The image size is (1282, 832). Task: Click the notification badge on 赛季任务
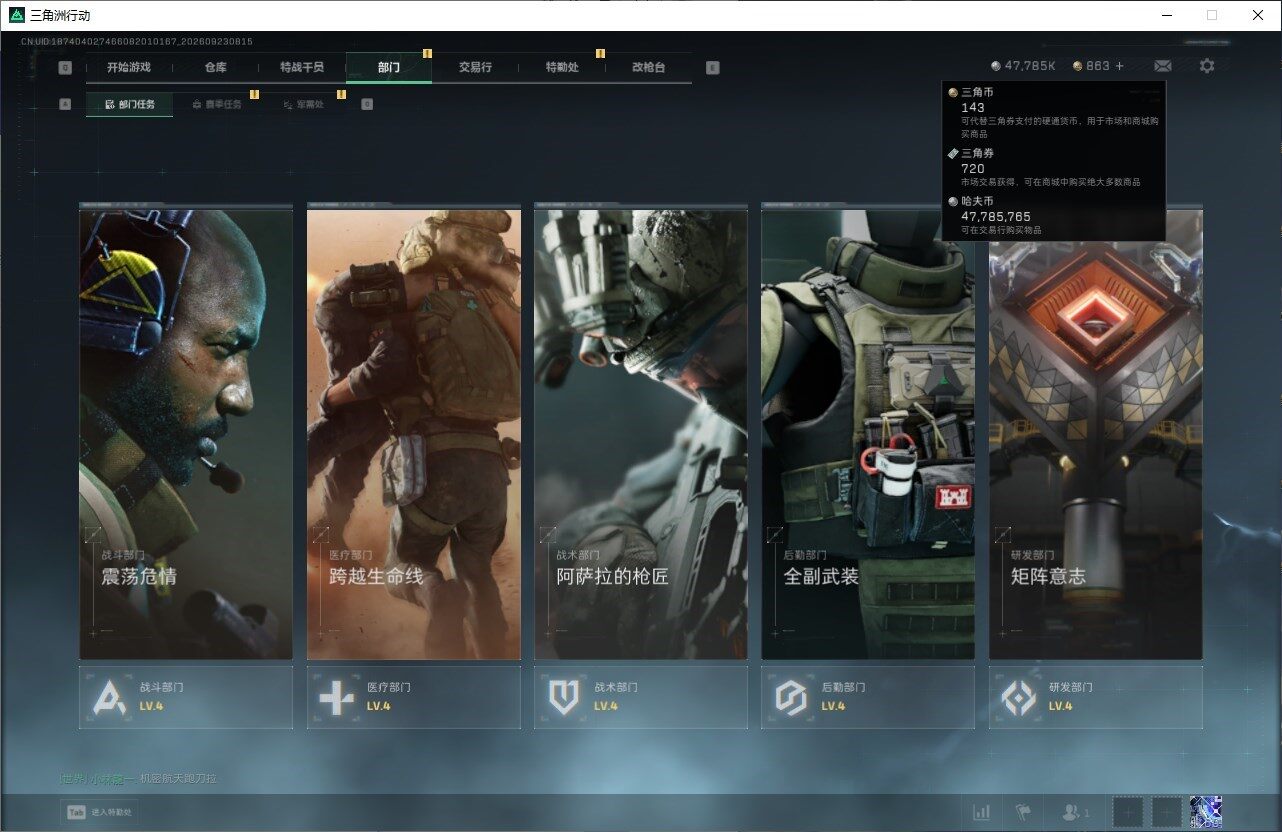coord(254,94)
